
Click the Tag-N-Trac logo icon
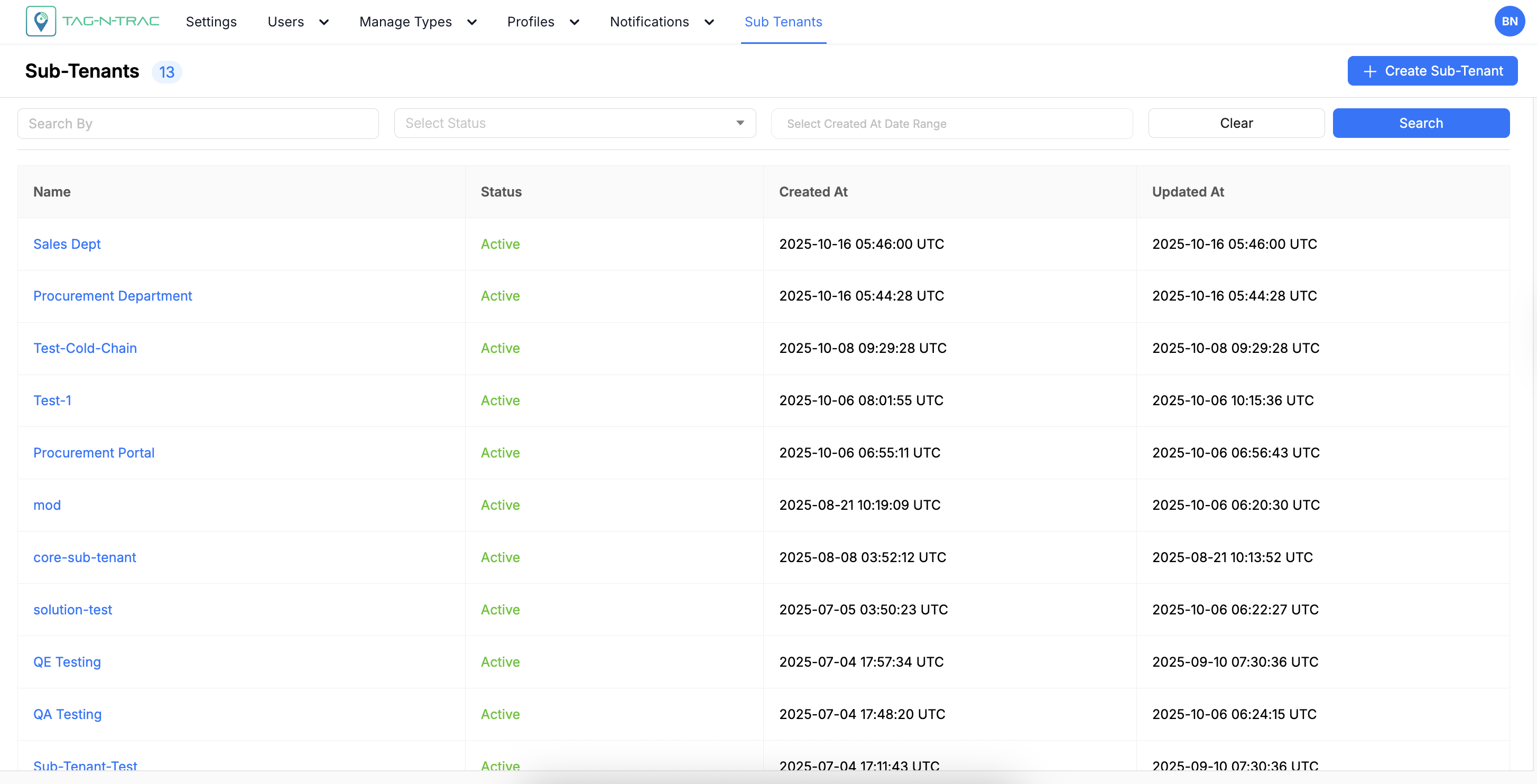41,22
